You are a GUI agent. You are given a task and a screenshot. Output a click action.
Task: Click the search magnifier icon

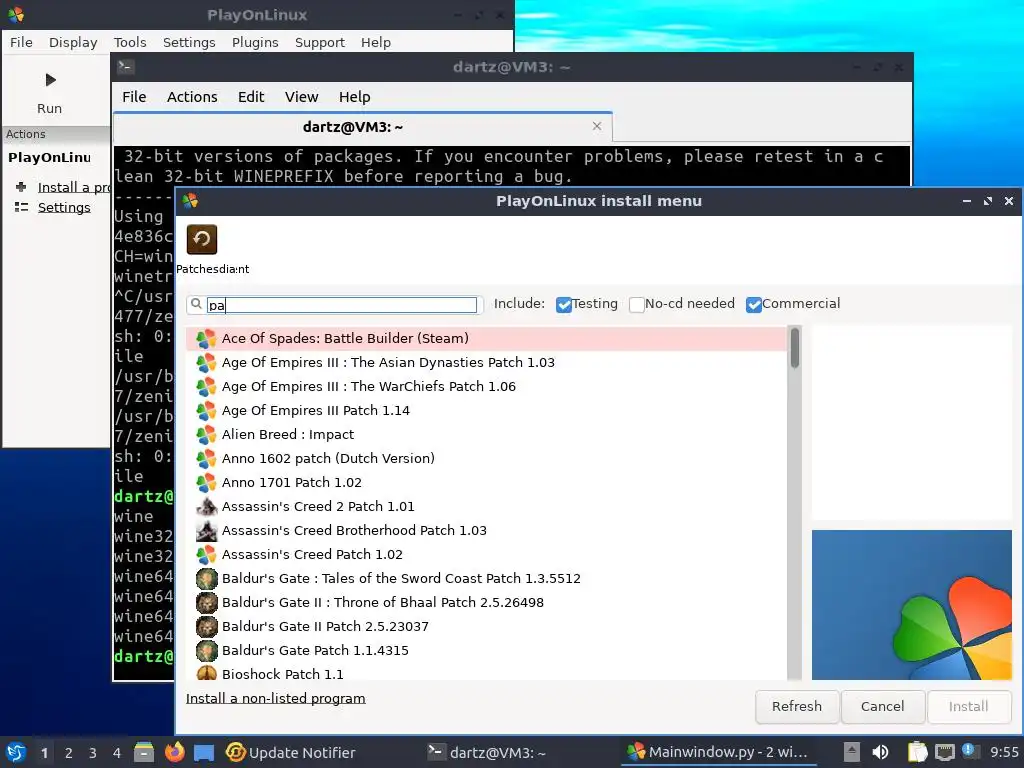pyautogui.click(x=196, y=304)
